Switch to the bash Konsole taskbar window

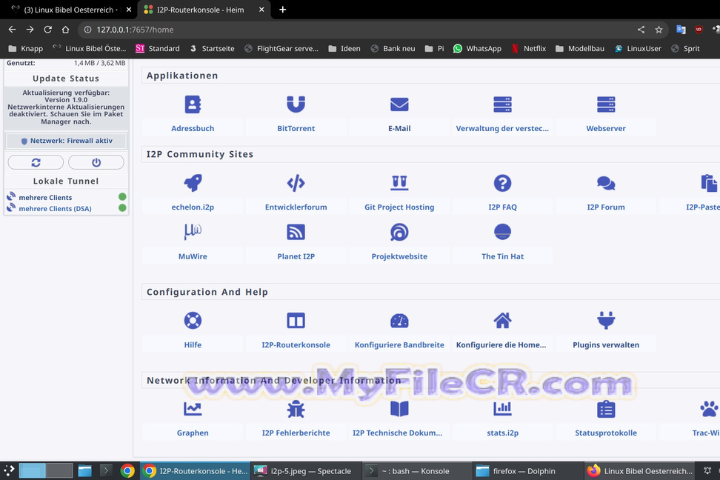(416, 471)
